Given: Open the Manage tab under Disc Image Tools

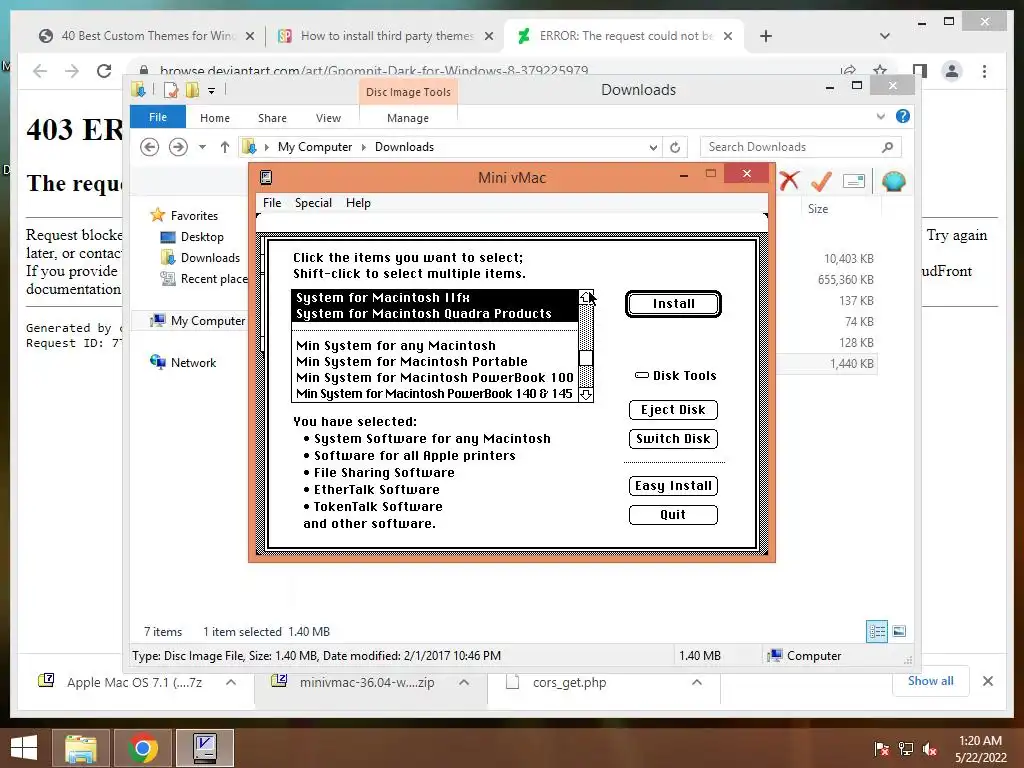Looking at the screenshot, I should point(408,118).
